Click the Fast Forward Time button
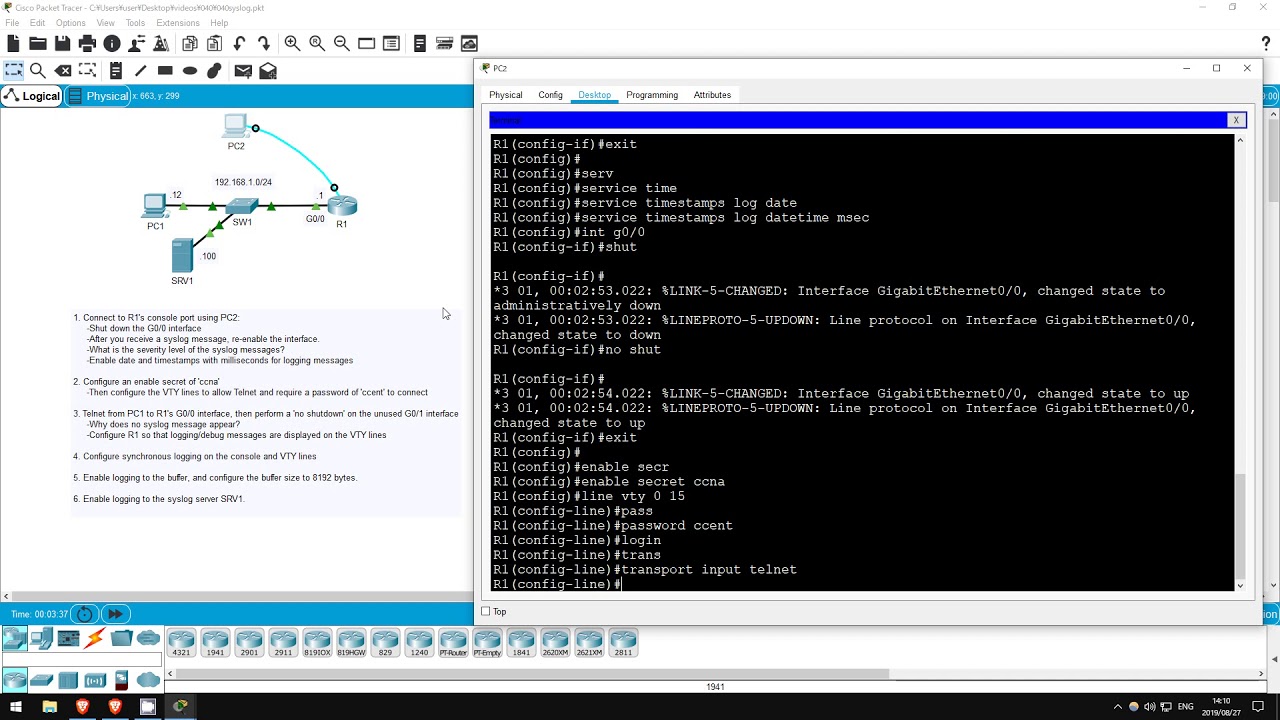The image size is (1280, 720). [115, 614]
